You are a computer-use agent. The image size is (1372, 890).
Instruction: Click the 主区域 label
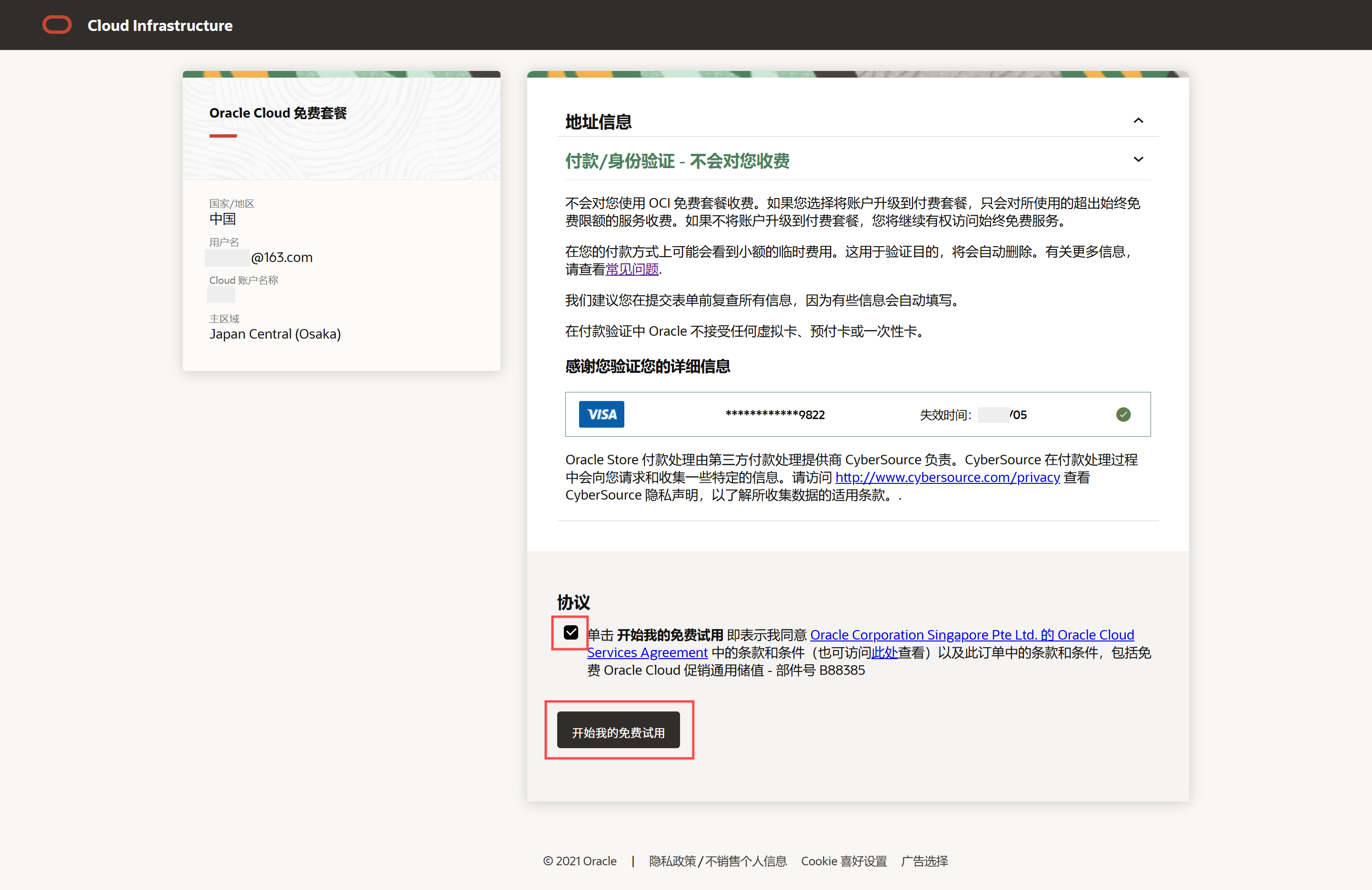[x=224, y=318]
